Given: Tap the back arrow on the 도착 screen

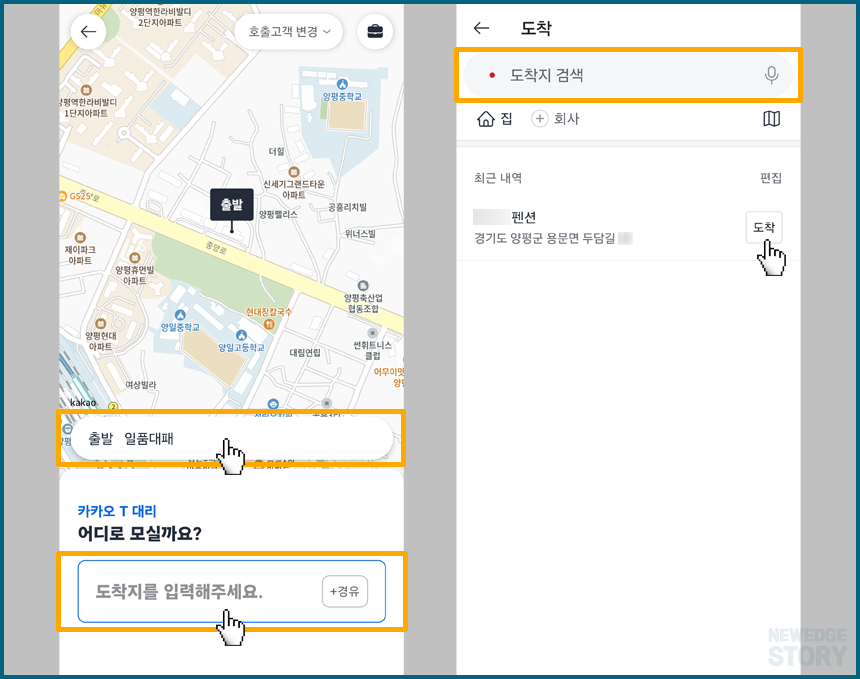Looking at the screenshot, I should [482, 28].
